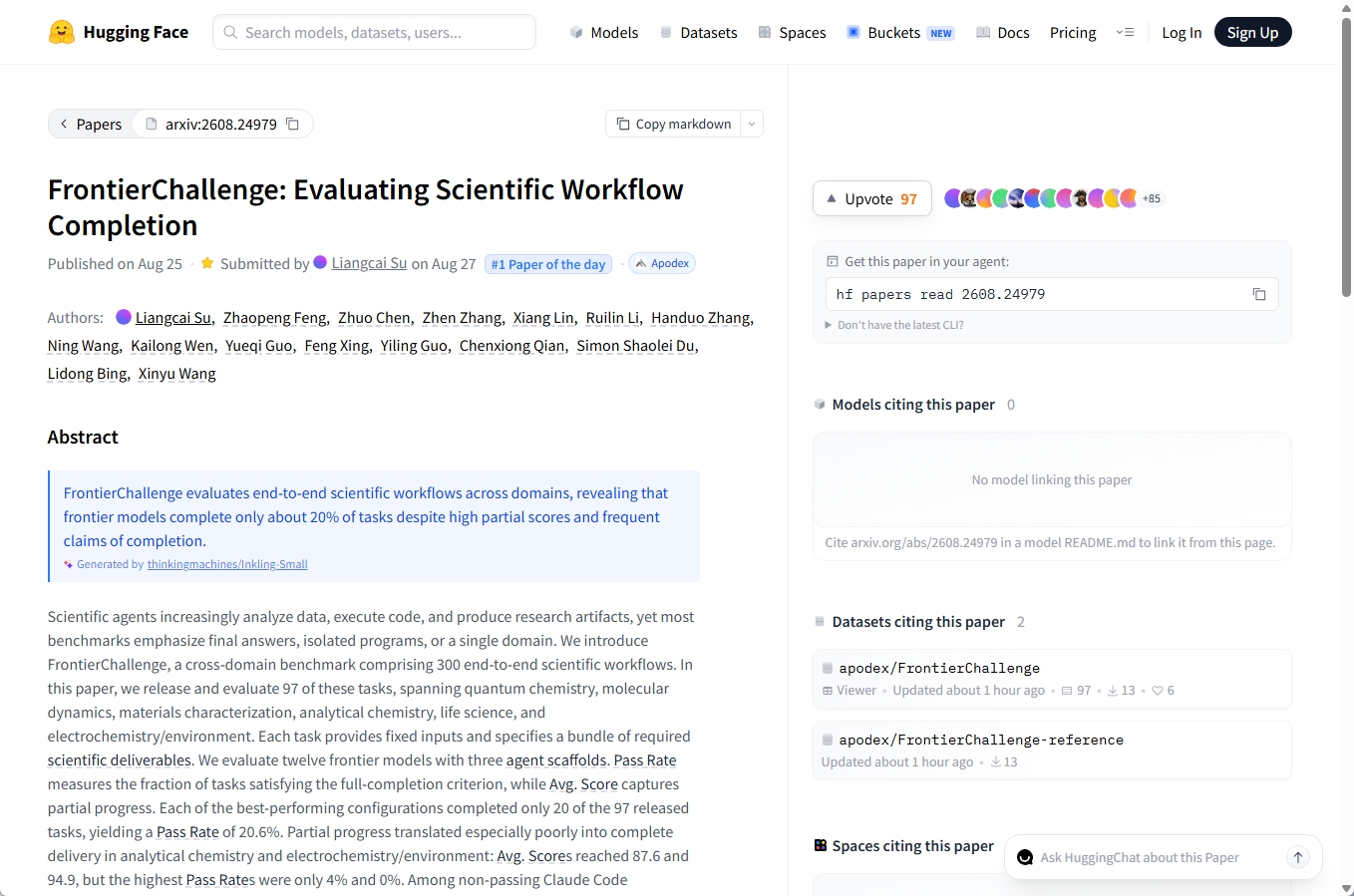Image resolution: width=1354 pixels, height=896 pixels.
Task: Click the "Published on Aug 25" text
Action: click(115, 263)
